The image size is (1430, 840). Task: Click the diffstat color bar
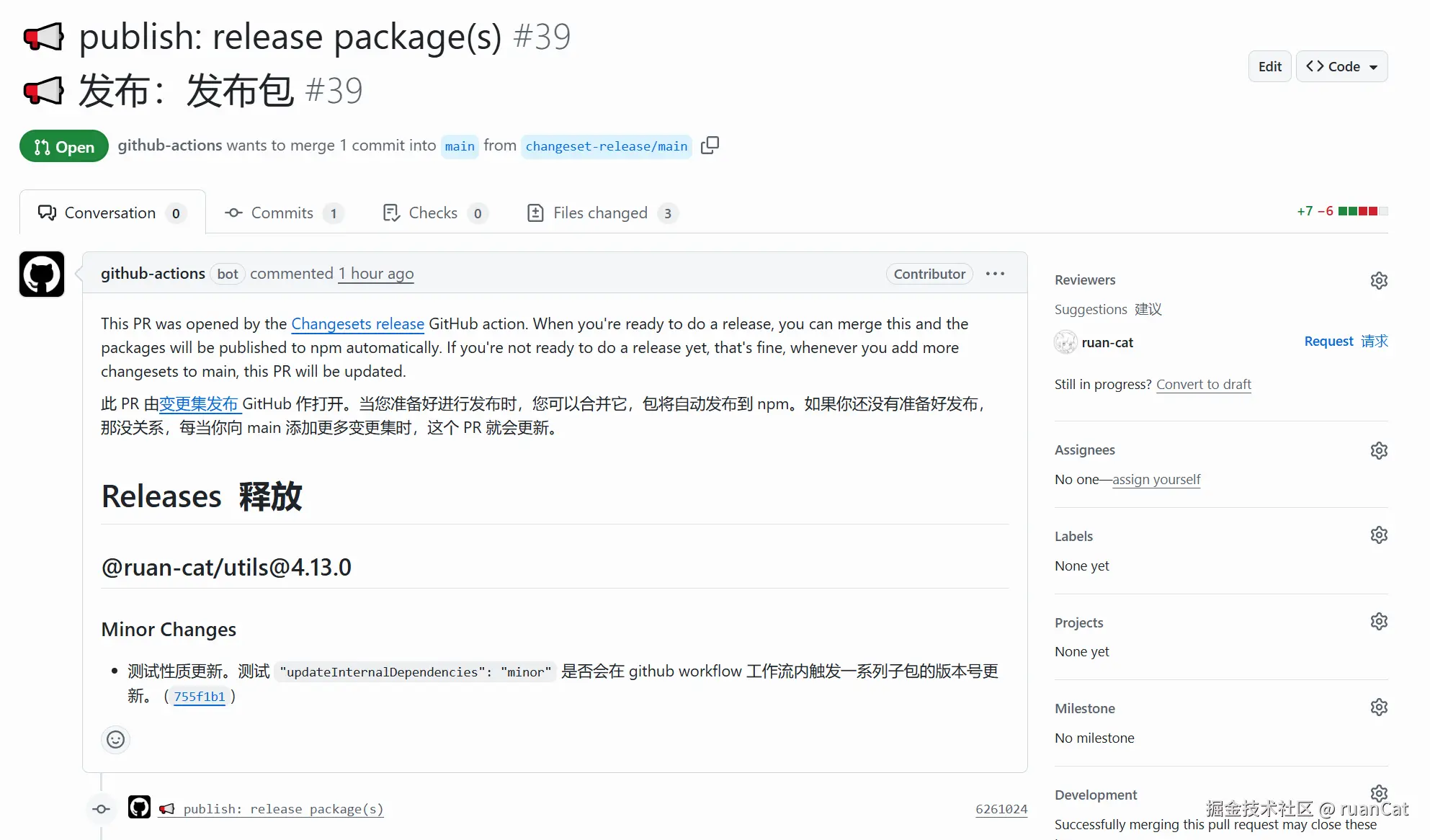coord(1362,211)
